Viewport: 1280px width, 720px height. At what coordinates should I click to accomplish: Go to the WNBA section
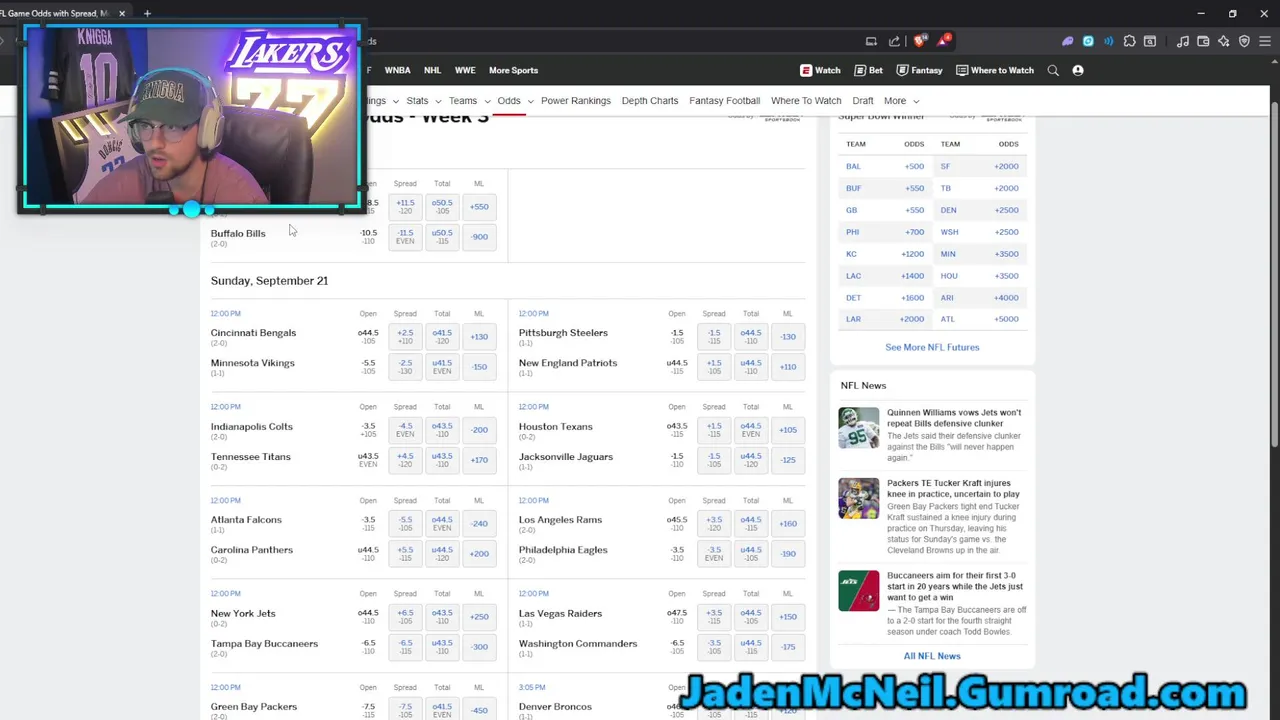pyautogui.click(x=397, y=70)
